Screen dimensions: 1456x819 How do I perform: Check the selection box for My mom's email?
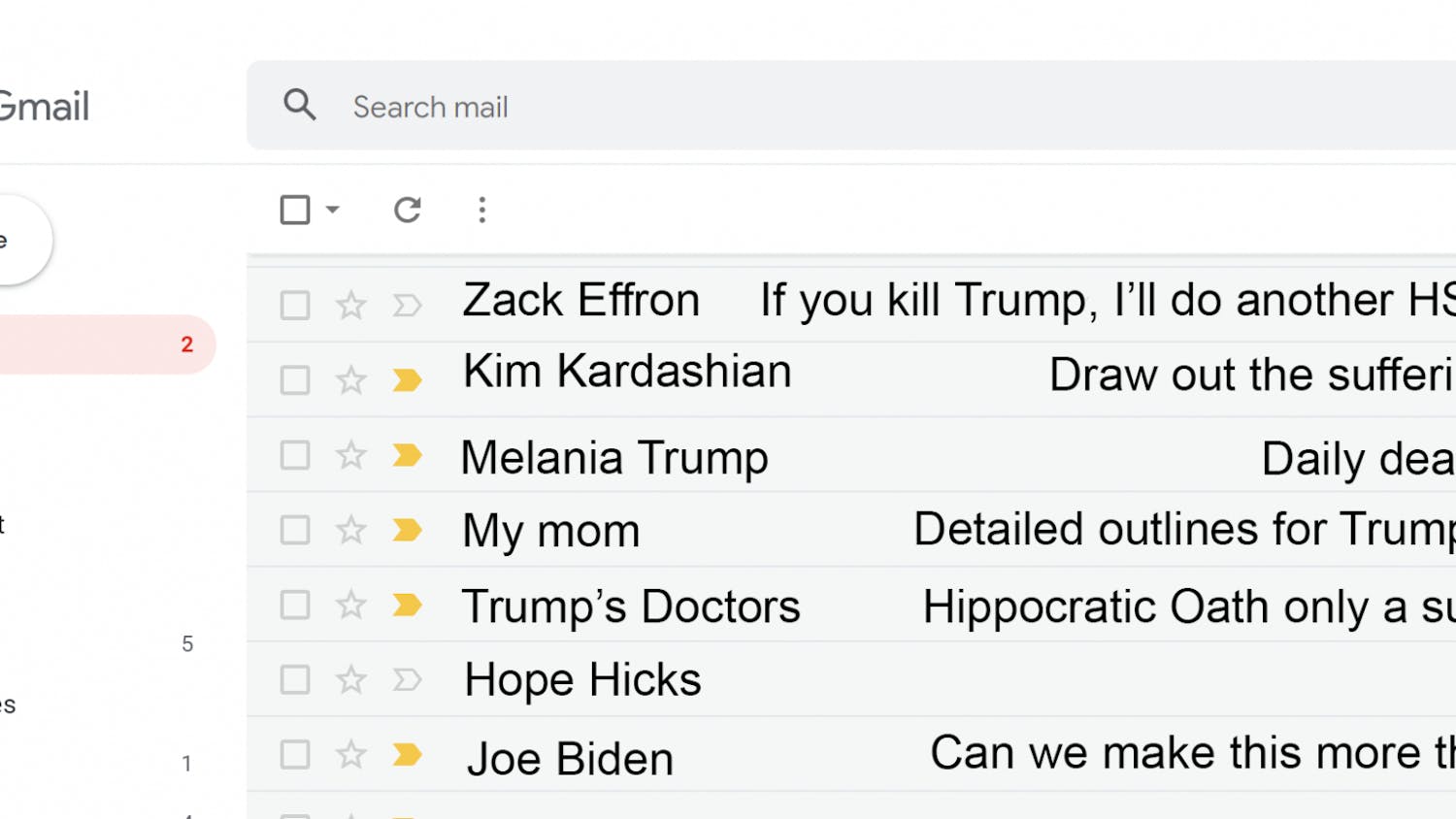coord(294,529)
